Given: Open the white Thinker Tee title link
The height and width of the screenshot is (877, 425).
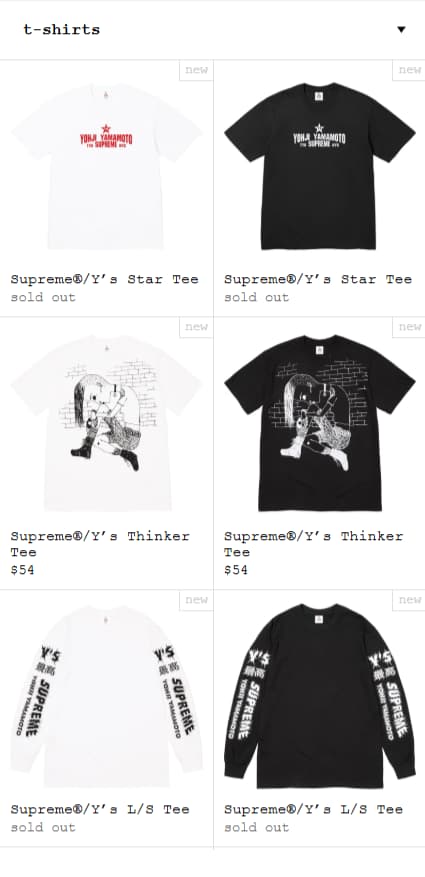Looking at the screenshot, I should coord(100,544).
